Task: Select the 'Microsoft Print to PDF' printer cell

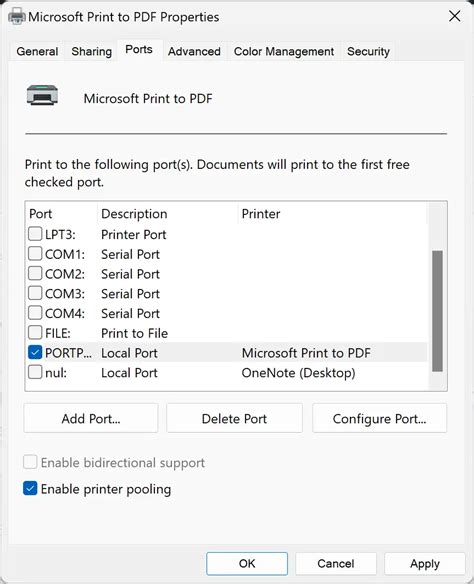Action: pos(306,353)
